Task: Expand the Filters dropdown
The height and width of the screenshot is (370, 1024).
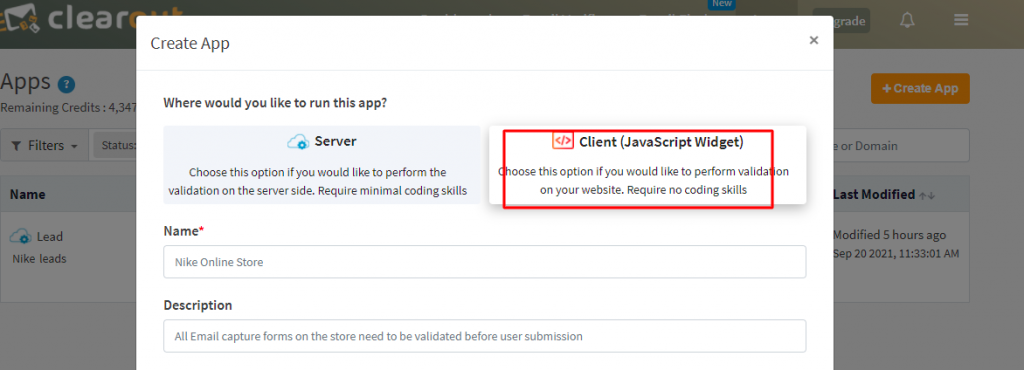Action: [44, 146]
